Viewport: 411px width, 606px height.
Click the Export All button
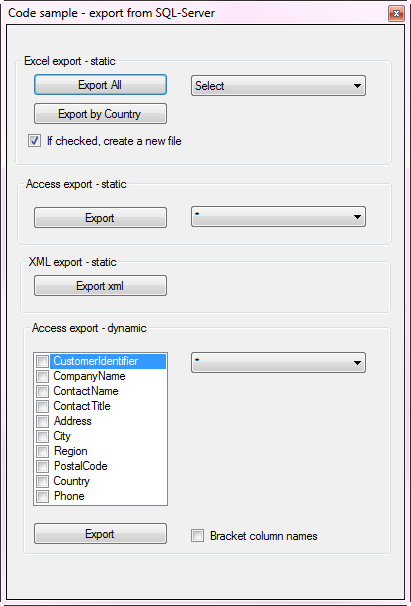point(100,85)
